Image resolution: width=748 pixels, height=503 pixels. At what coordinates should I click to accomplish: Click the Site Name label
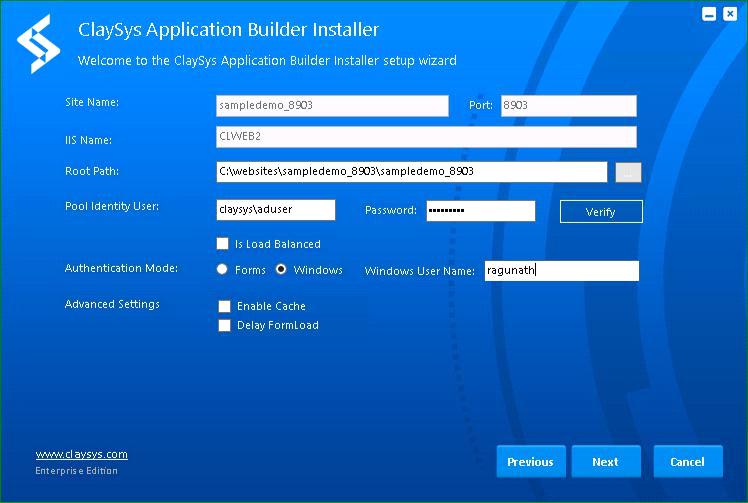(92, 102)
